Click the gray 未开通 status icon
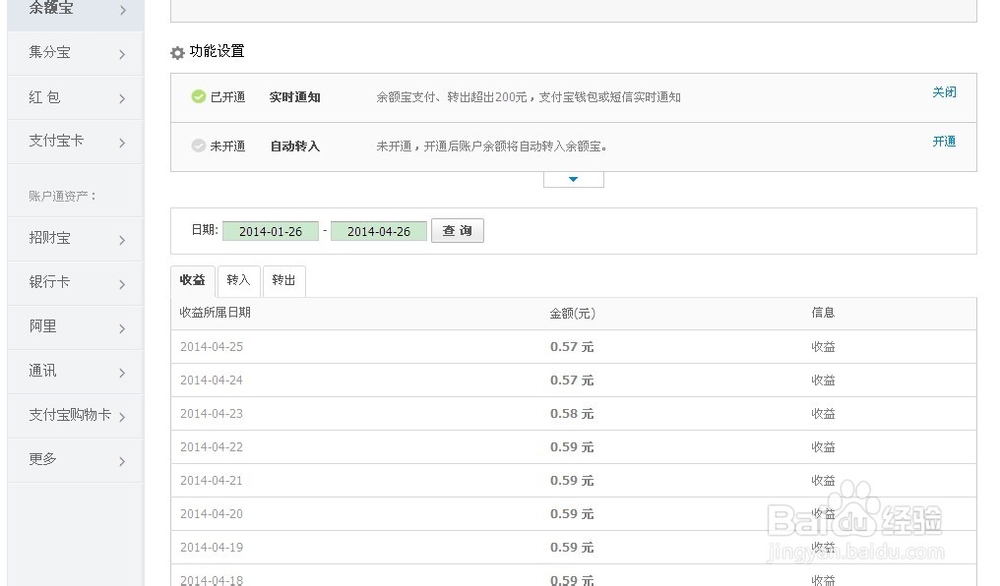The width and height of the screenshot is (1000, 586). (199, 146)
